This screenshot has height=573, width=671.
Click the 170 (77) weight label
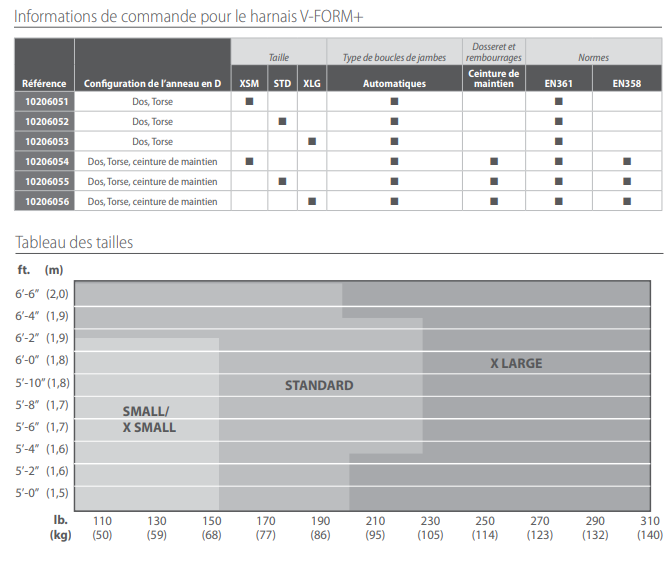[266, 528]
